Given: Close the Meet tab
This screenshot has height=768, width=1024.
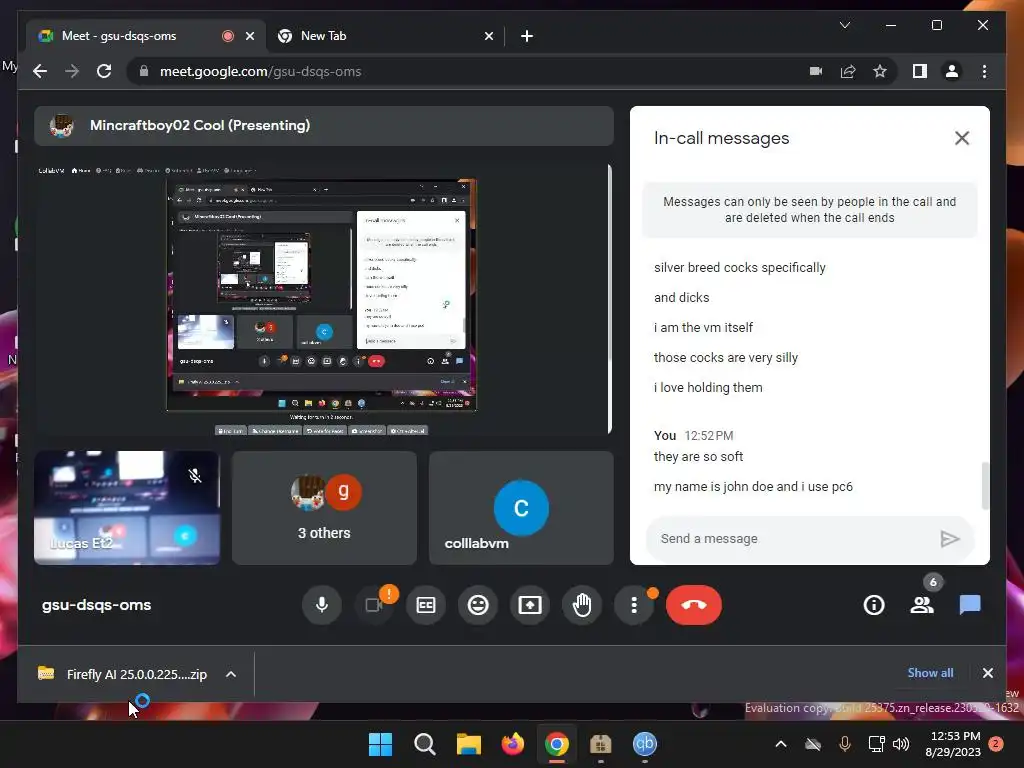Looking at the screenshot, I should click(249, 36).
